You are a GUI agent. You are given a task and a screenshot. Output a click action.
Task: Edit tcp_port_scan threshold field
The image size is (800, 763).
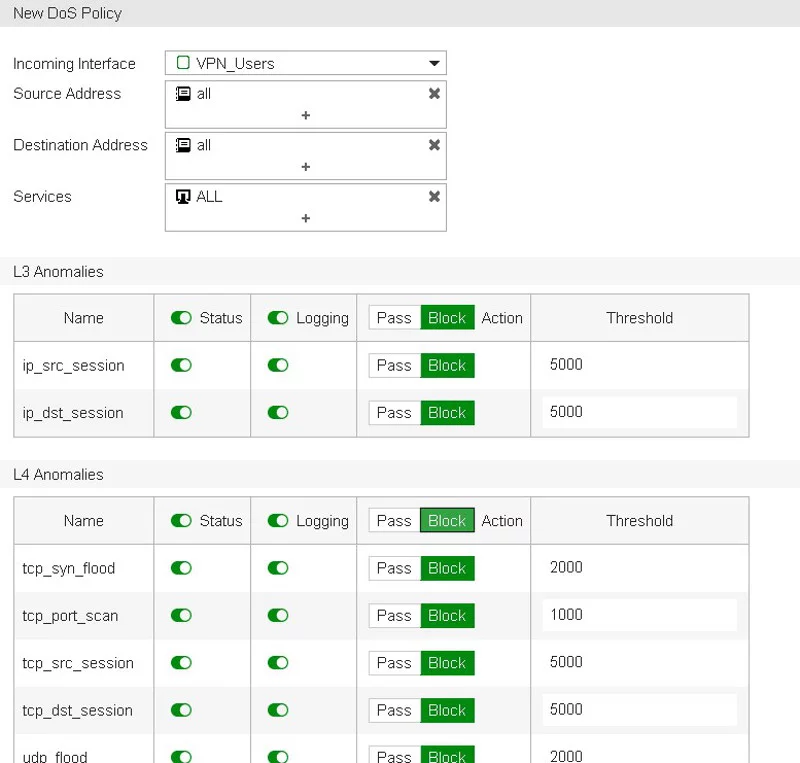click(639, 615)
